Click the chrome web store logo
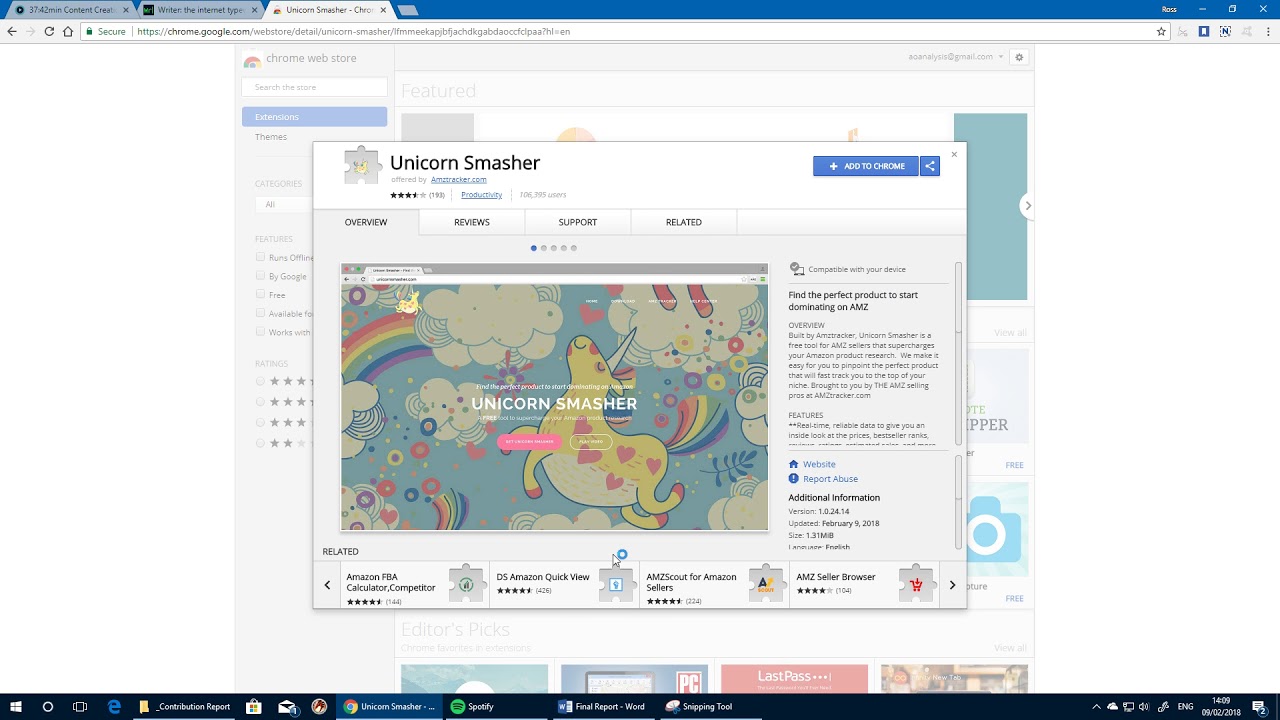 (x=252, y=59)
